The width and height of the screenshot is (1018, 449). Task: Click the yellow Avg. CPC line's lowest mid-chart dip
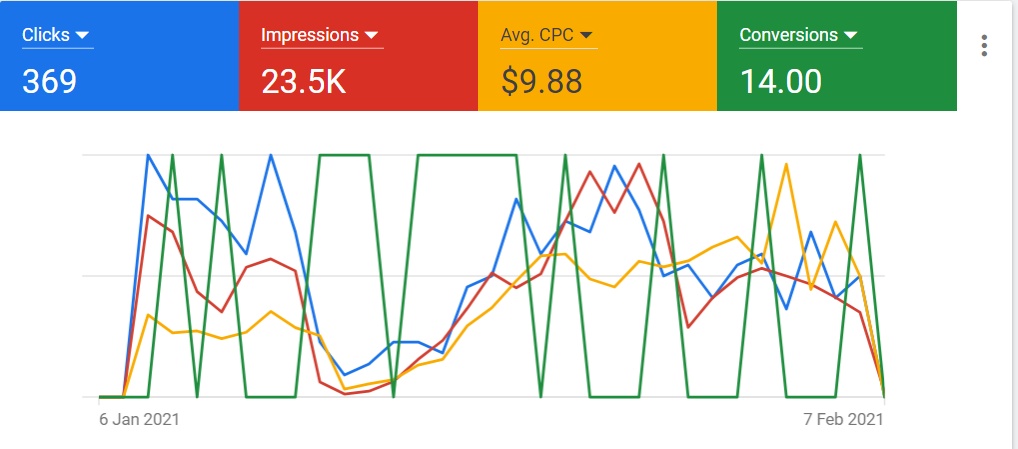[345, 388]
